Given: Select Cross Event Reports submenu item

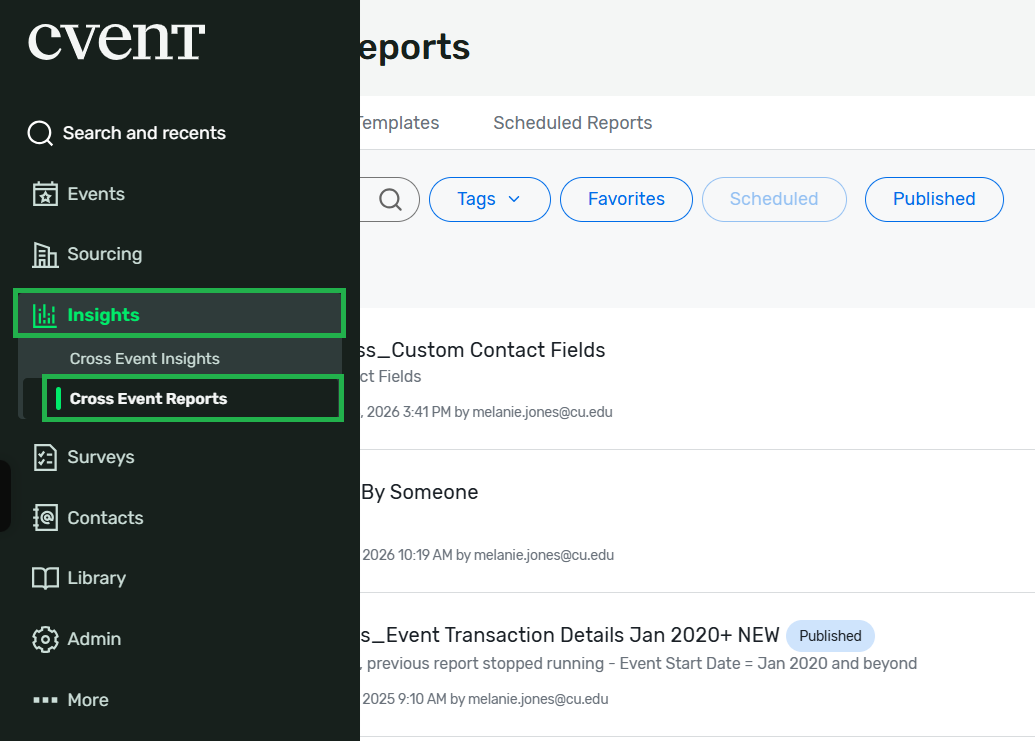Looking at the screenshot, I should [193, 399].
